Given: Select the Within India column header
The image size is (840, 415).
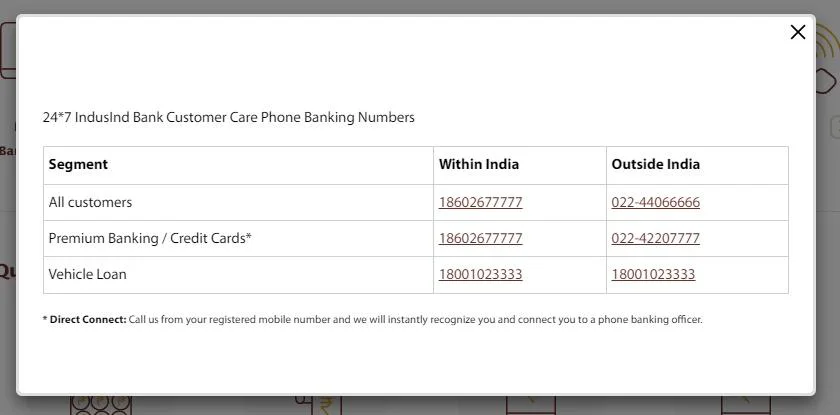Looking at the screenshot, I should pos(478,164).
